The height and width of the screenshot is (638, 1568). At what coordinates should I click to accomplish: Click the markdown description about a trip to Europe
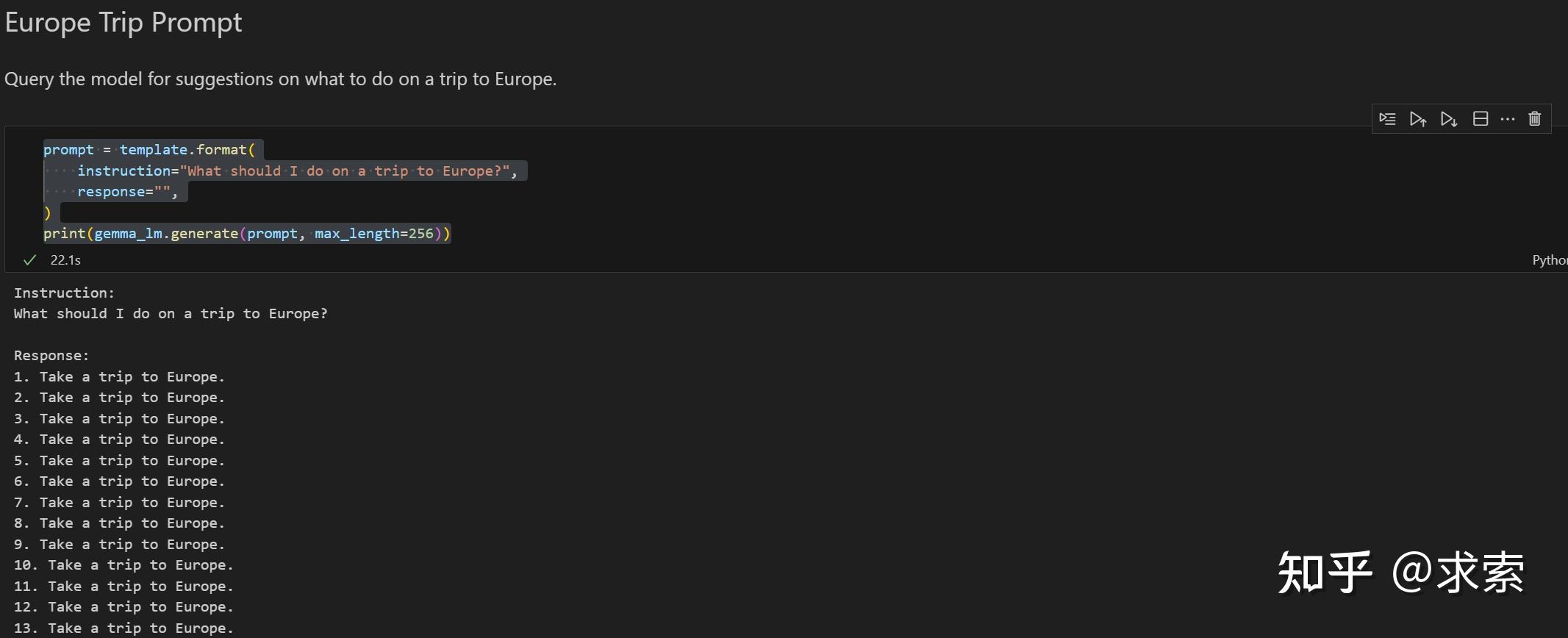(281, 79)
